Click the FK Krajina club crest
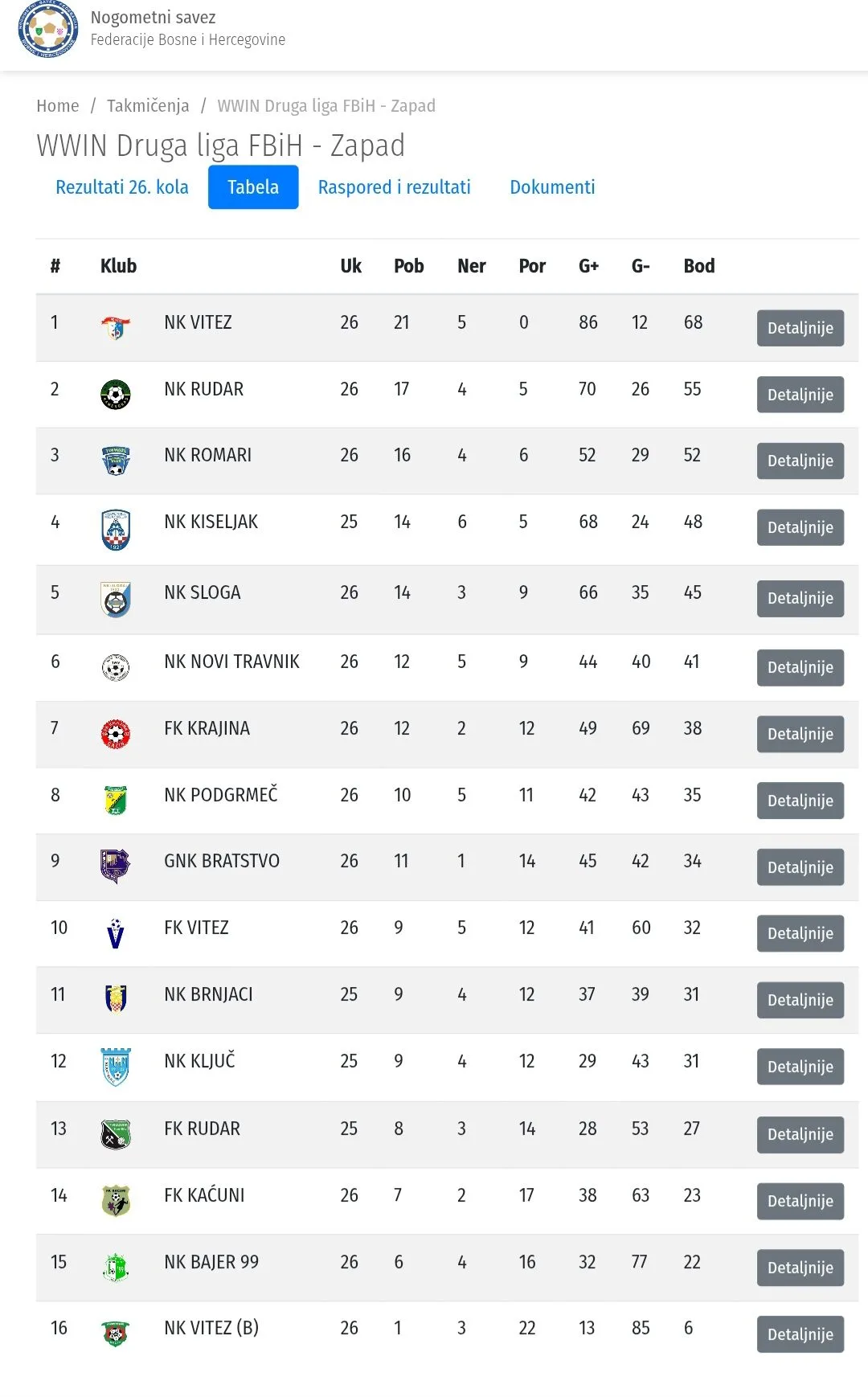Screen dimensions: 868x1397 [116, 734]
